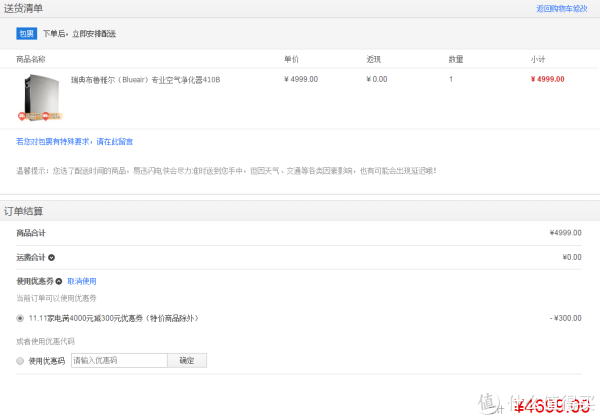Select the 11.11 家电 300元 coupon radio
Image resolution: width=600 pixels, height=420 pixels.
tap(20, 318)
